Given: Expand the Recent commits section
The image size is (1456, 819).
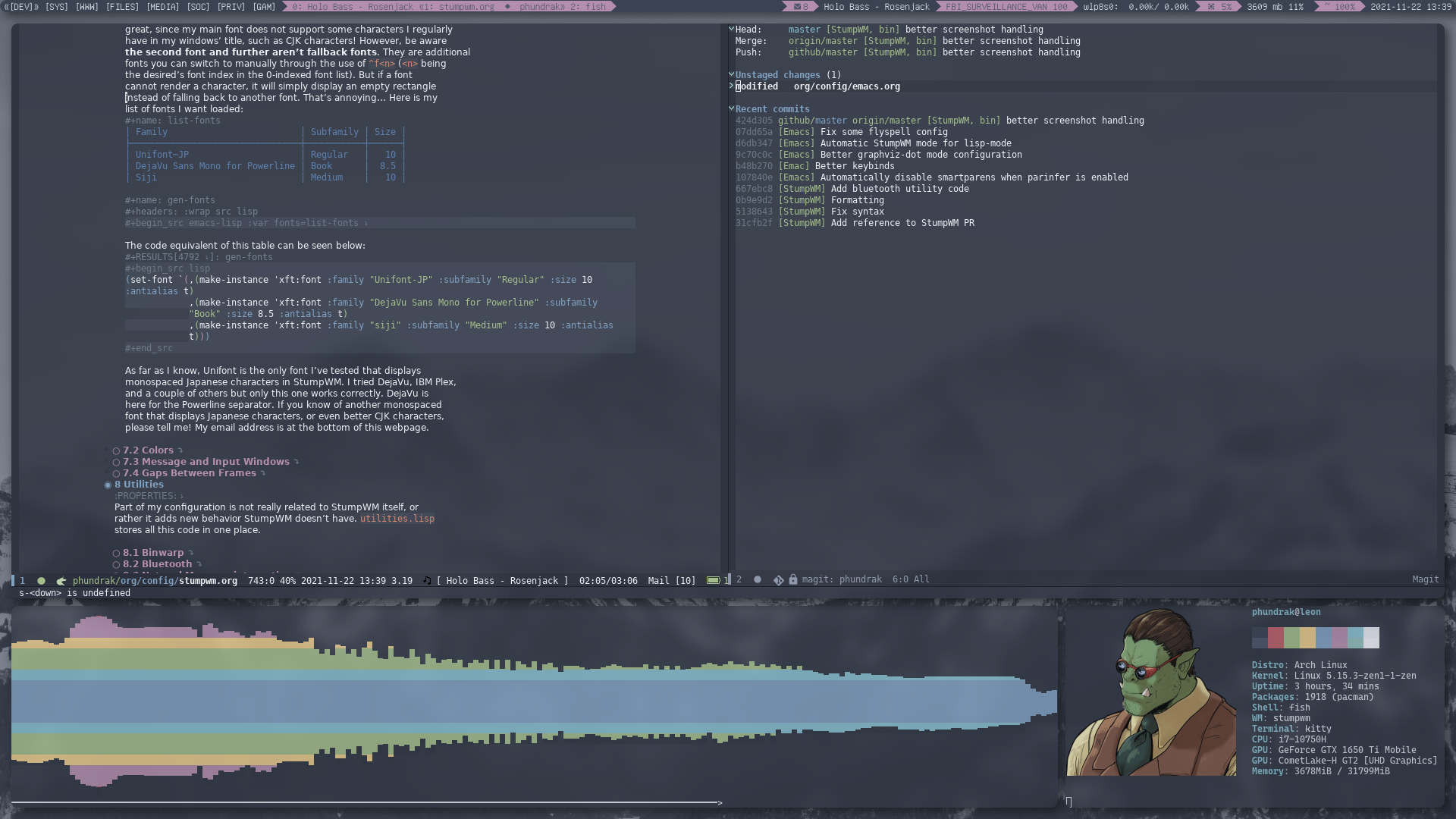Looking at the screenshot, I should 732,108.
